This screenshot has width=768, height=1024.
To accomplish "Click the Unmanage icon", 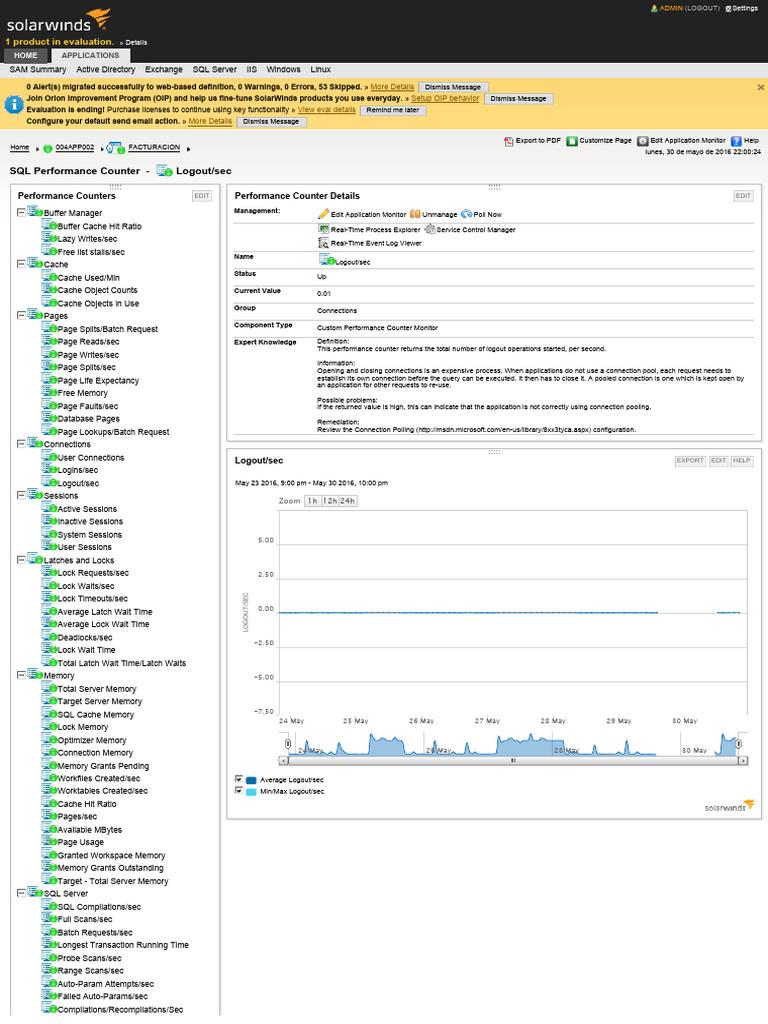I will pyautogui.click(x=415, y=214).
